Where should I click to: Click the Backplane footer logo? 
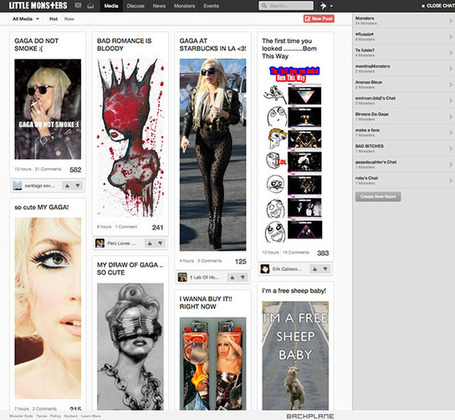(310, 416)
